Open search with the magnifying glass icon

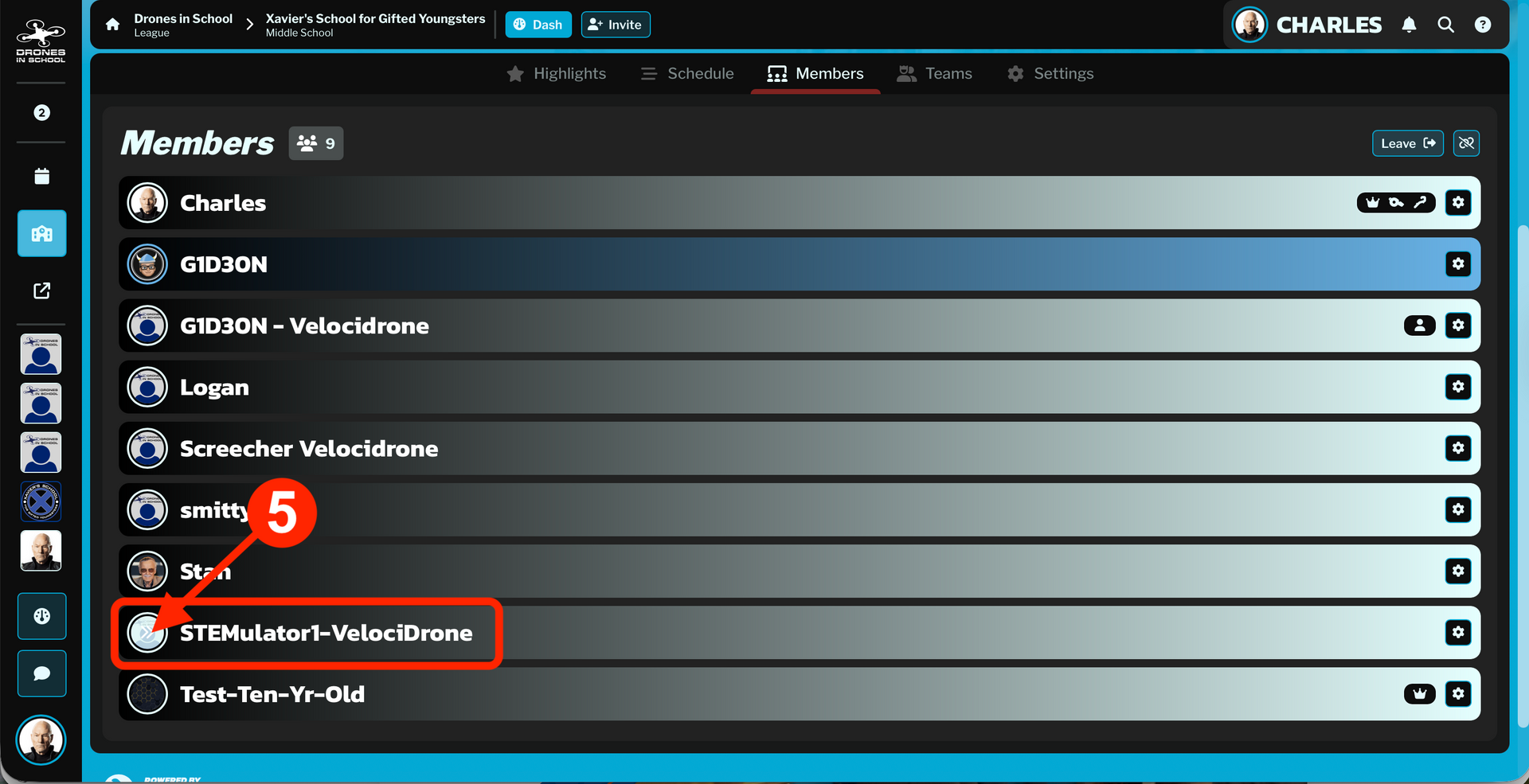point(1445,25)
